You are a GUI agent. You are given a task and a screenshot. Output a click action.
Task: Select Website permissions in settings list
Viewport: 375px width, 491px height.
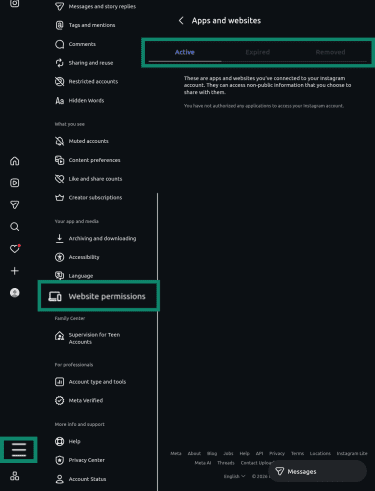tap(99, 296)
